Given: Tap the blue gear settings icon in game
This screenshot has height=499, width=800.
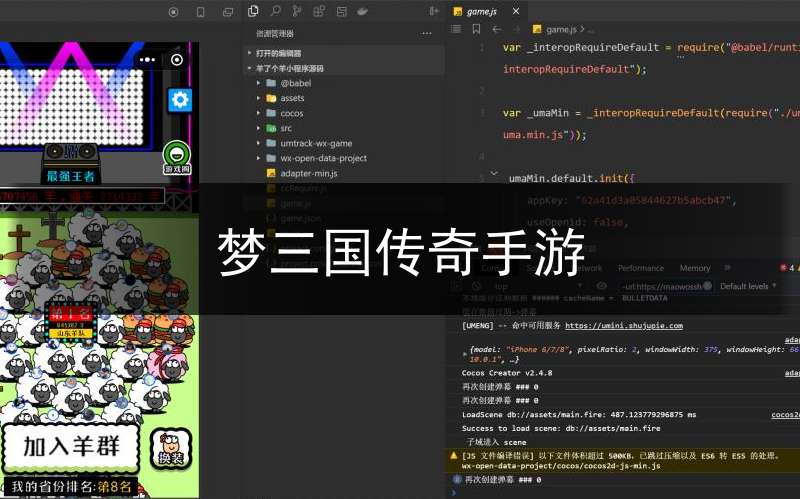Looking at the screenshot, I should tap(180, 99).
